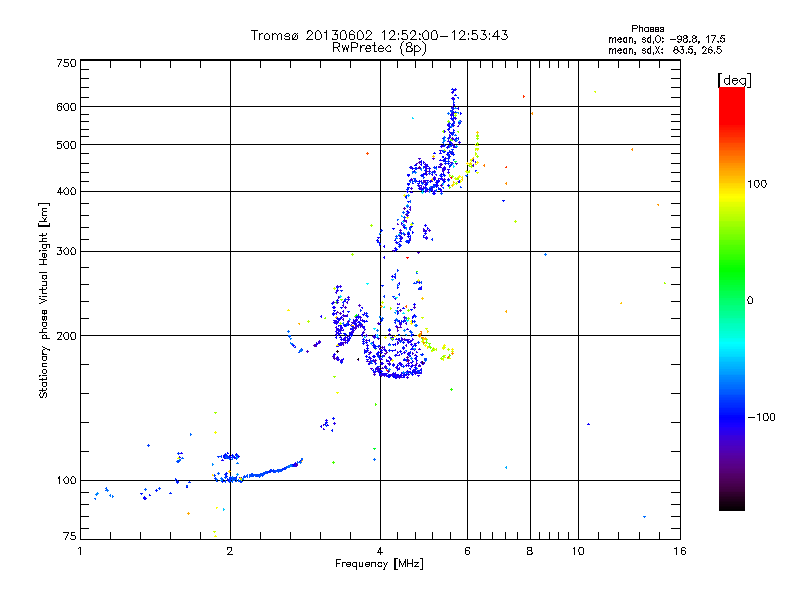Click the '400' height axis label

coord(66,192)
